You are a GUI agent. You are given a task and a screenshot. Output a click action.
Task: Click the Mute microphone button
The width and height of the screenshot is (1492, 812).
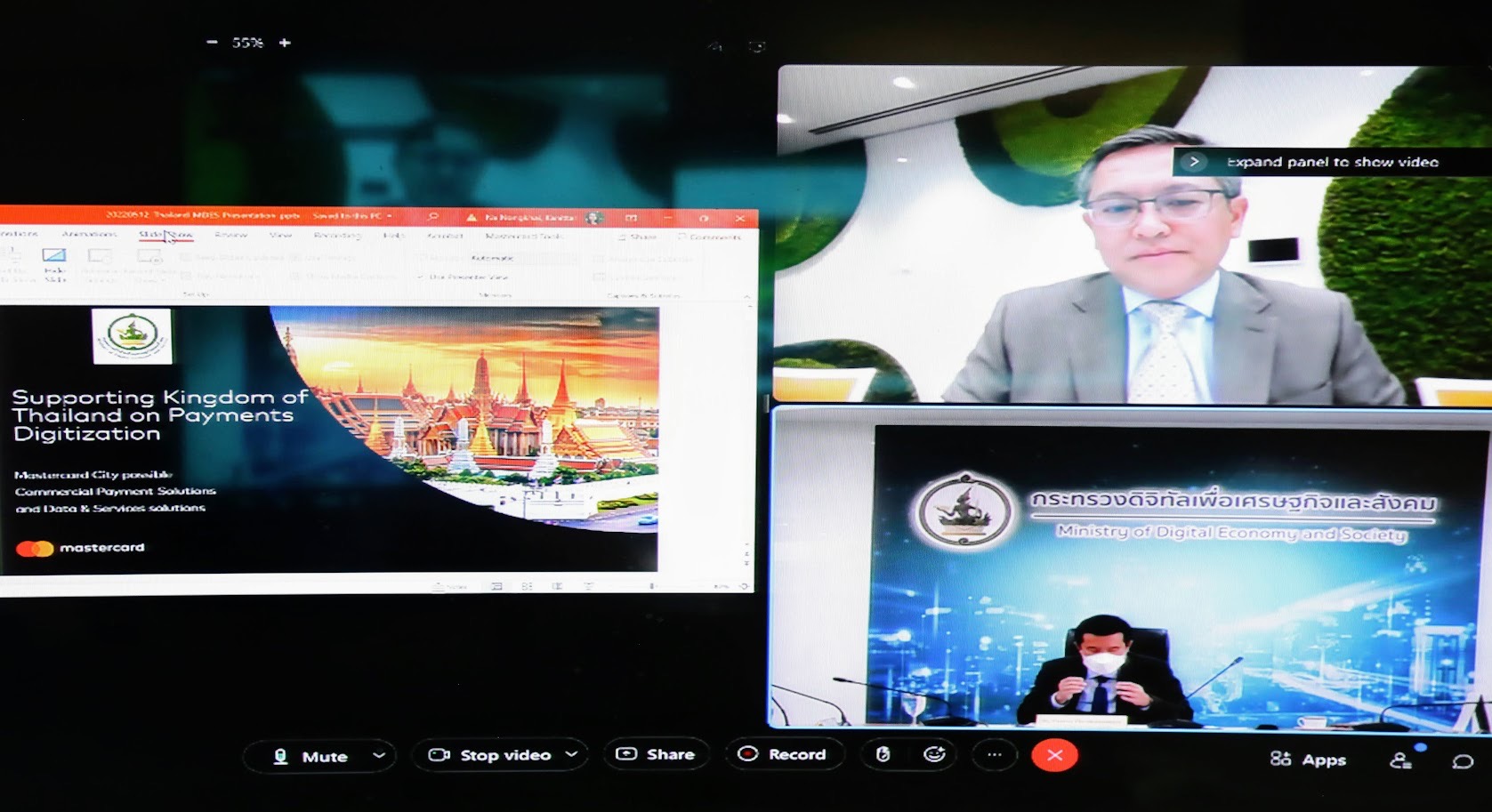[311, 756]
